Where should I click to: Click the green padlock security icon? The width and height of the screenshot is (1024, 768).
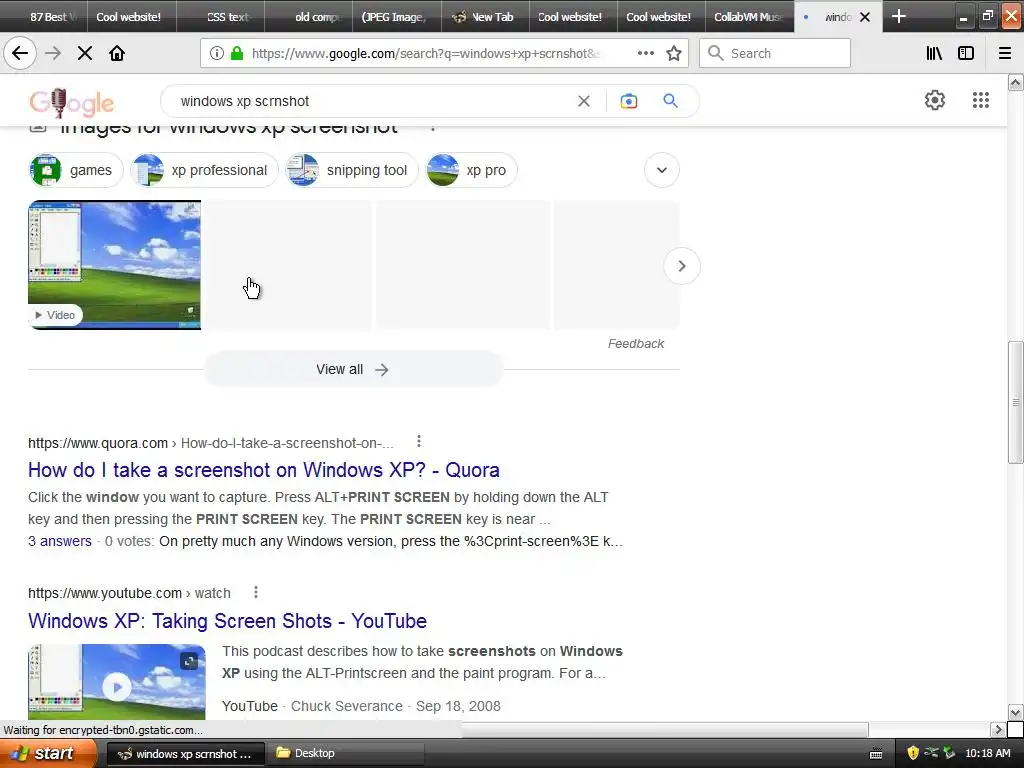(237, 53)
